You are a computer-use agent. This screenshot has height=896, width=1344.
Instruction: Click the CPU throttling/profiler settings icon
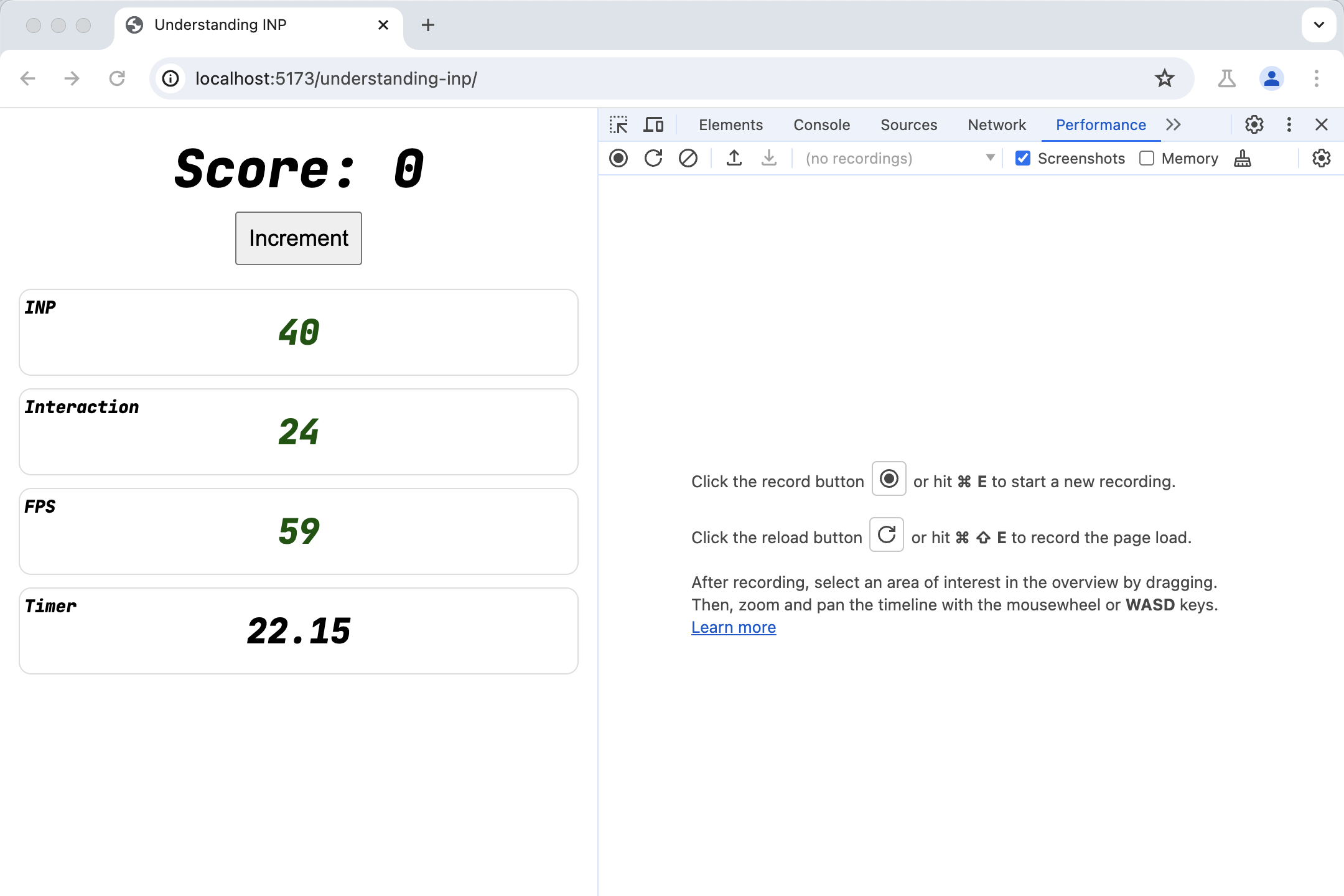click(1323, 158)
